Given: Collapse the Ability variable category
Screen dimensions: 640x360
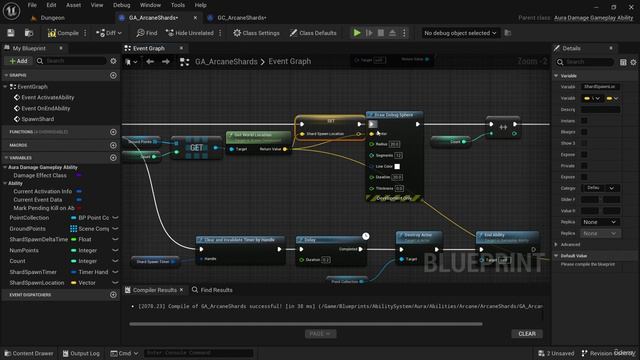Looking at the screenshot, I should 5,184.
